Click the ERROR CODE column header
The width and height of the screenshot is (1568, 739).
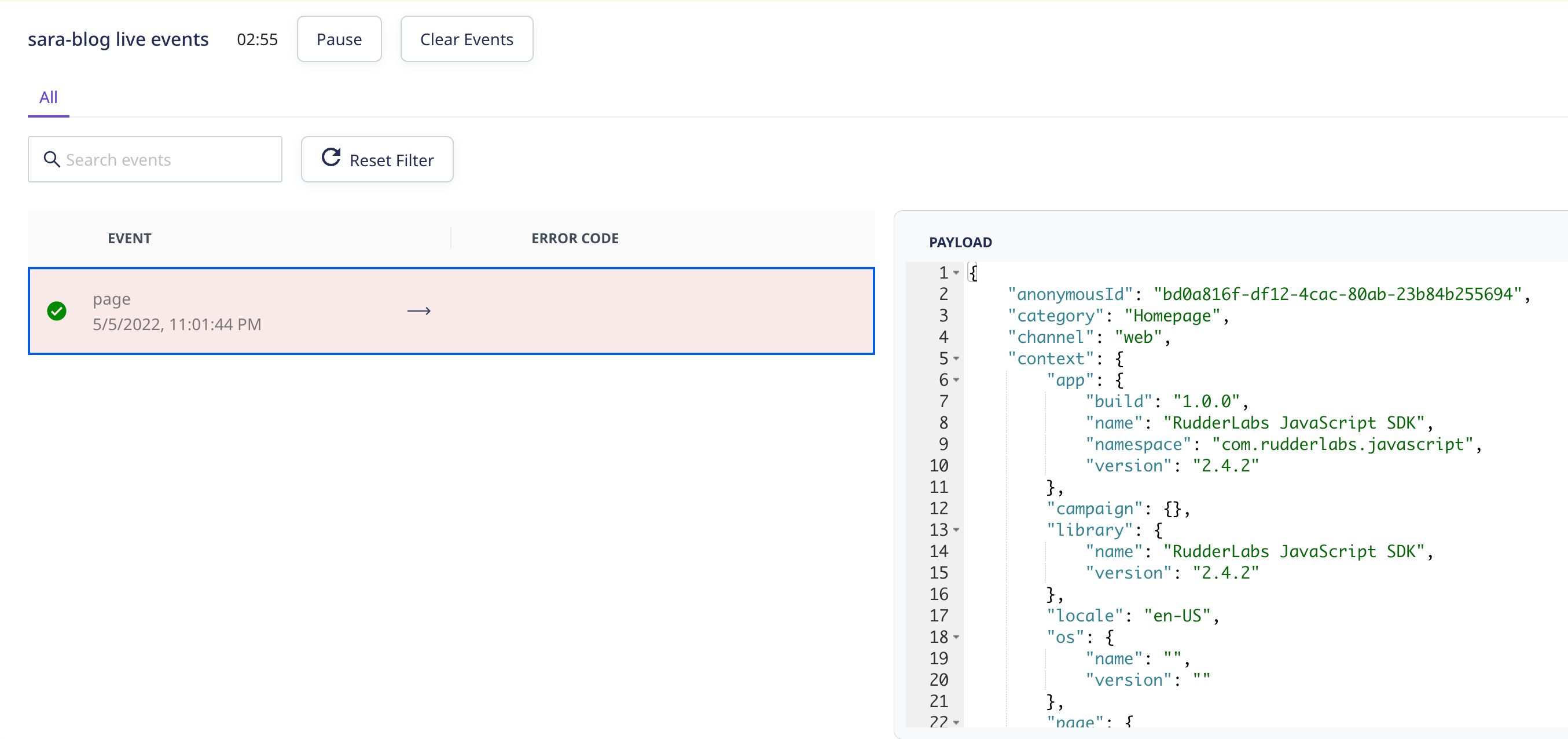click(575, 238)
